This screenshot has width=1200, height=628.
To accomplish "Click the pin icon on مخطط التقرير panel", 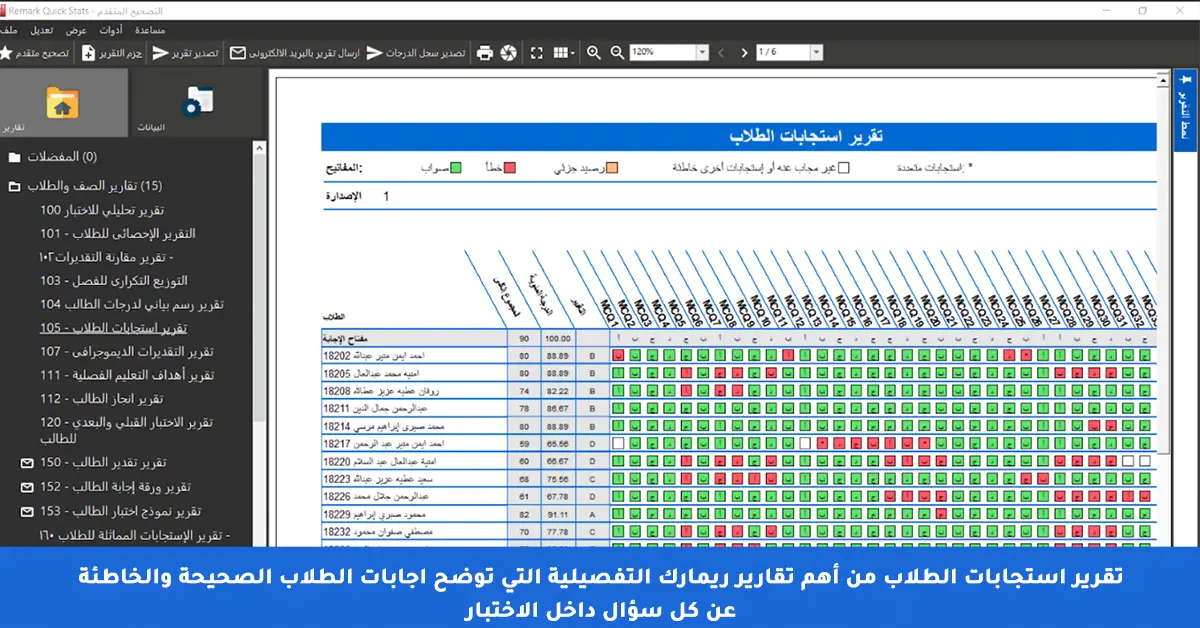I will [1186, 78].
